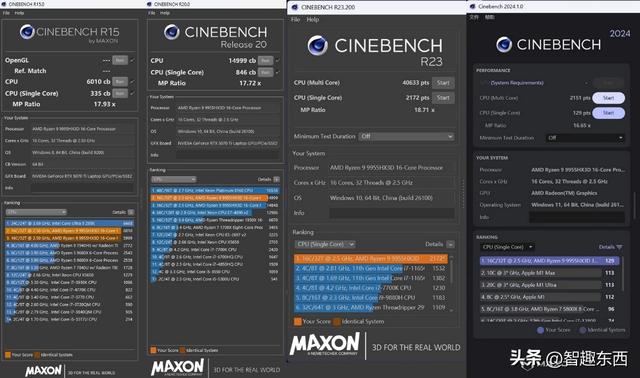Click Cinebench R20 title bar app icon

[x=149, y=4]
